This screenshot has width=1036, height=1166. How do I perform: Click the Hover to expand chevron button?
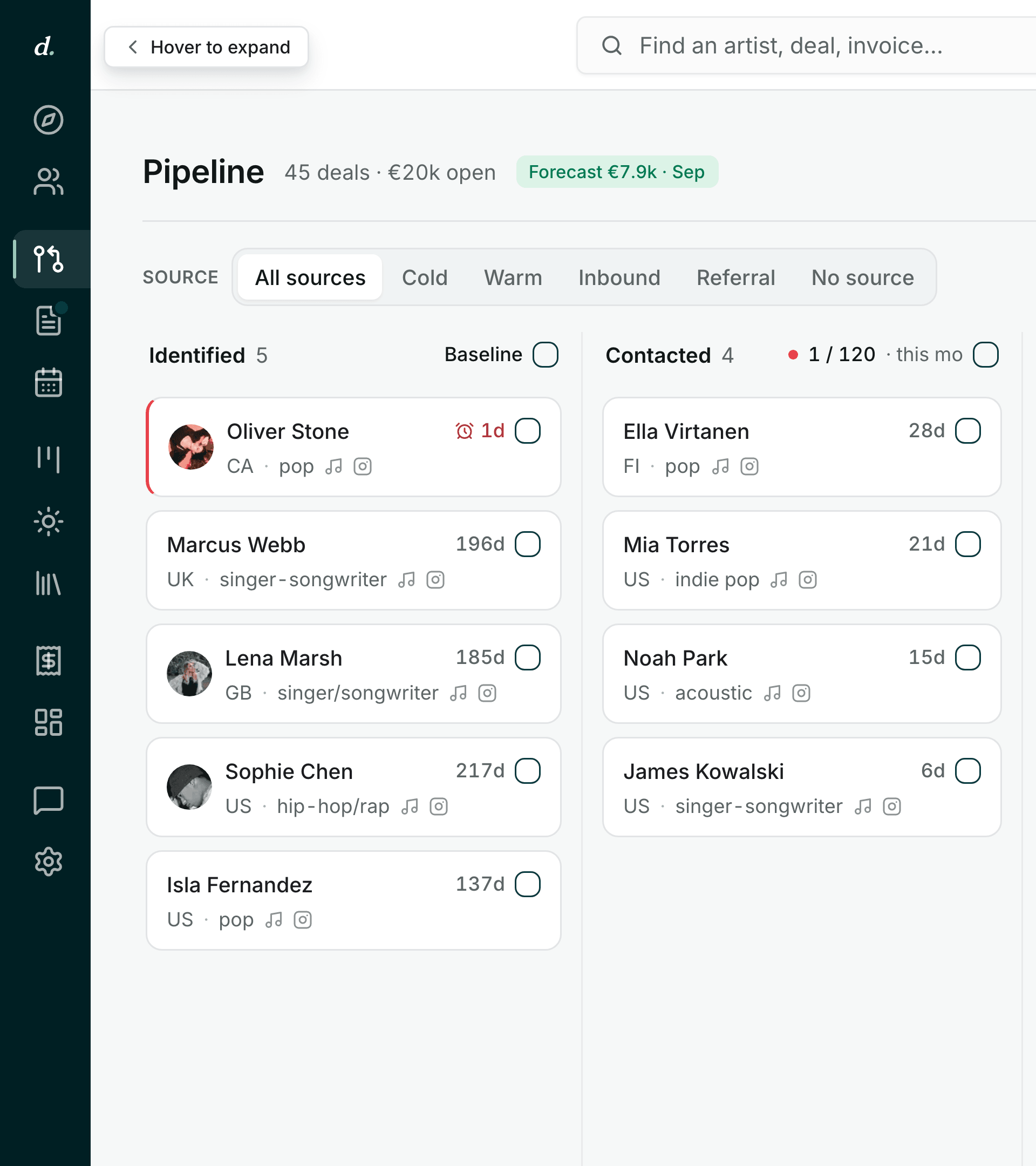207,47
